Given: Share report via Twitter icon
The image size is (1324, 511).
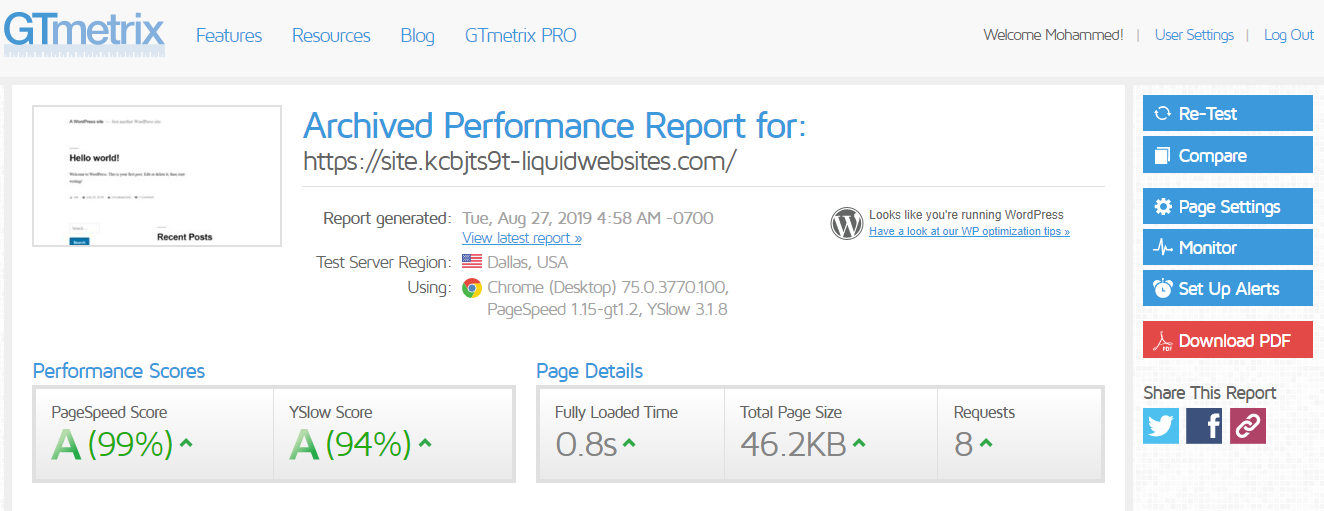Looking at the screenshot, I should (x=1161, y=426).
